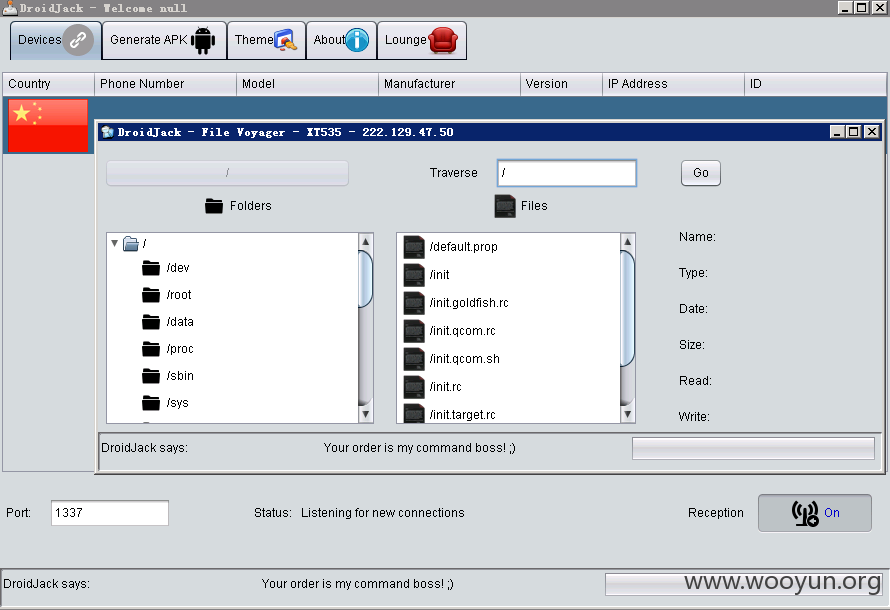Click the /default.prop file icon
The image size is (890, 610).
tap(414, 247)
